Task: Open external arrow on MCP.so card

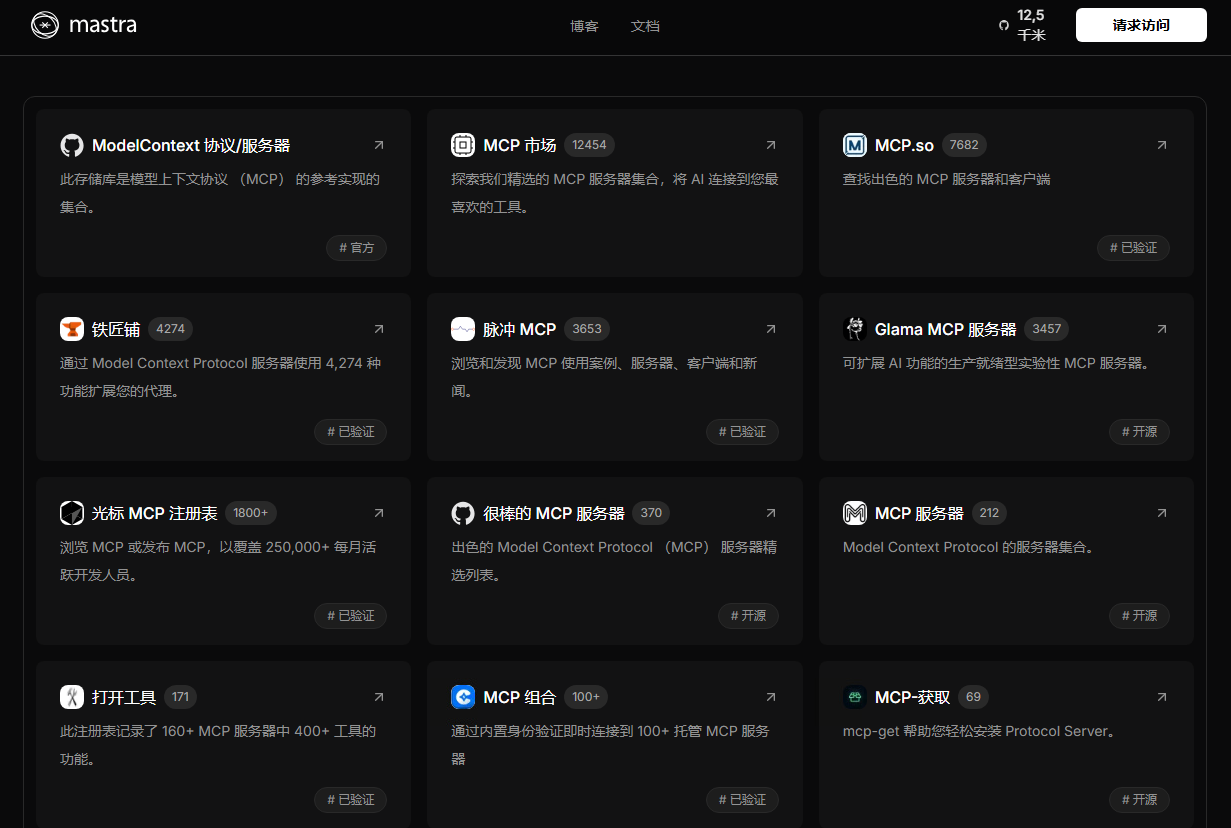Action: [x=1162, y=145]
